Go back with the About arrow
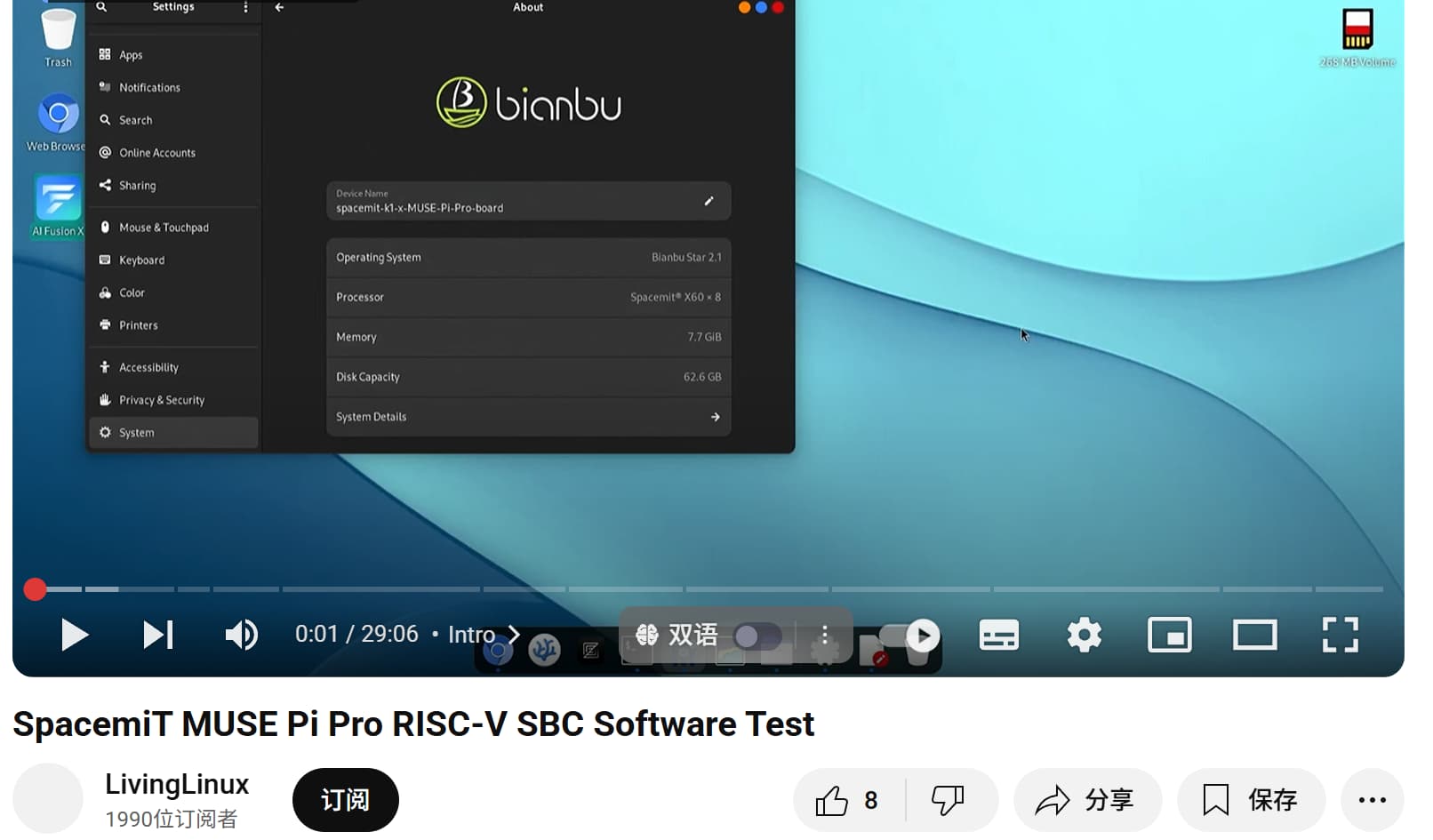Screen dimensions: 1433x840 pyautogui.click(x=279, y=7)
